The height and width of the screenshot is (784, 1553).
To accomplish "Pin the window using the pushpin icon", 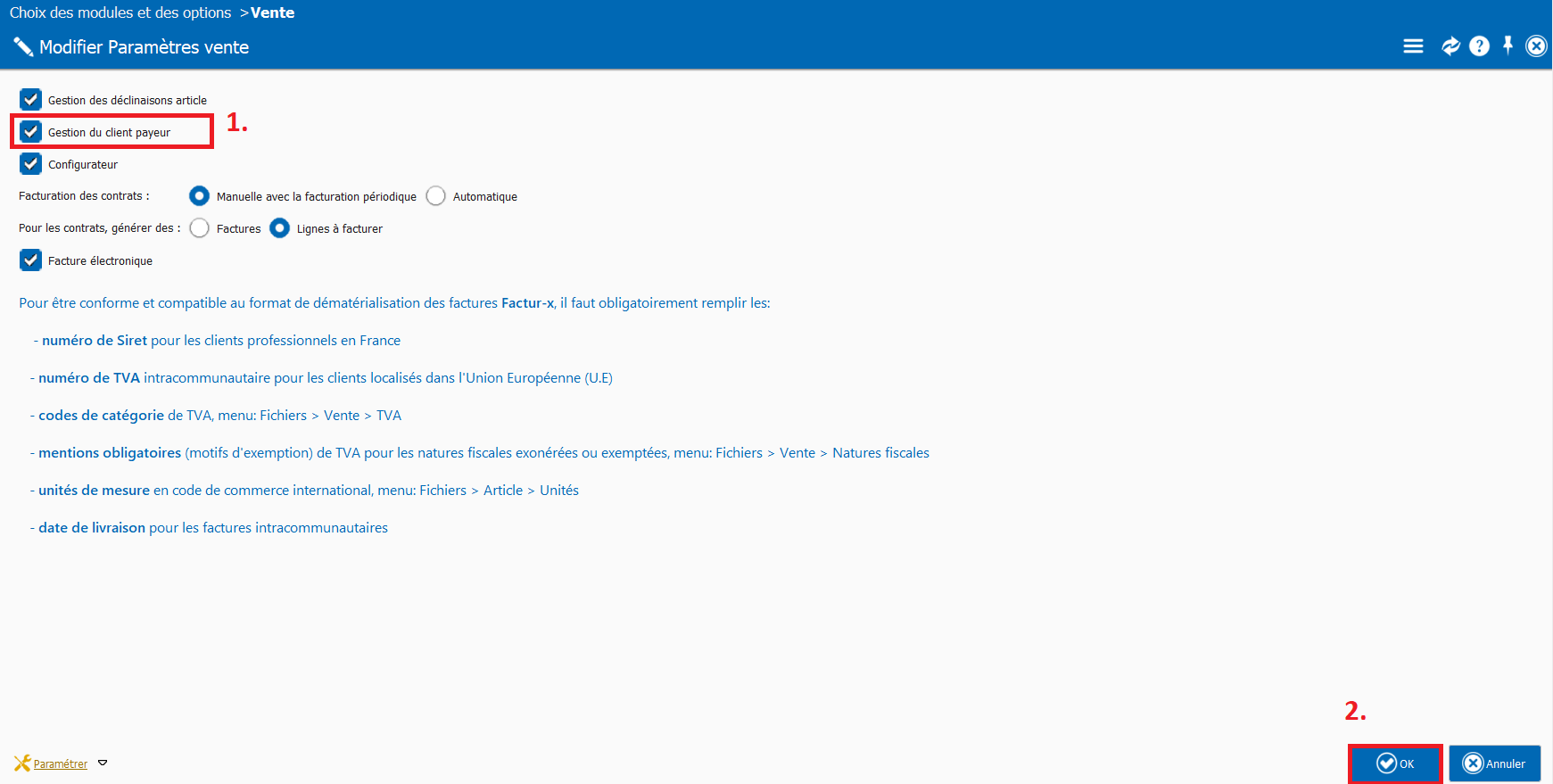I will (1508, 45).
